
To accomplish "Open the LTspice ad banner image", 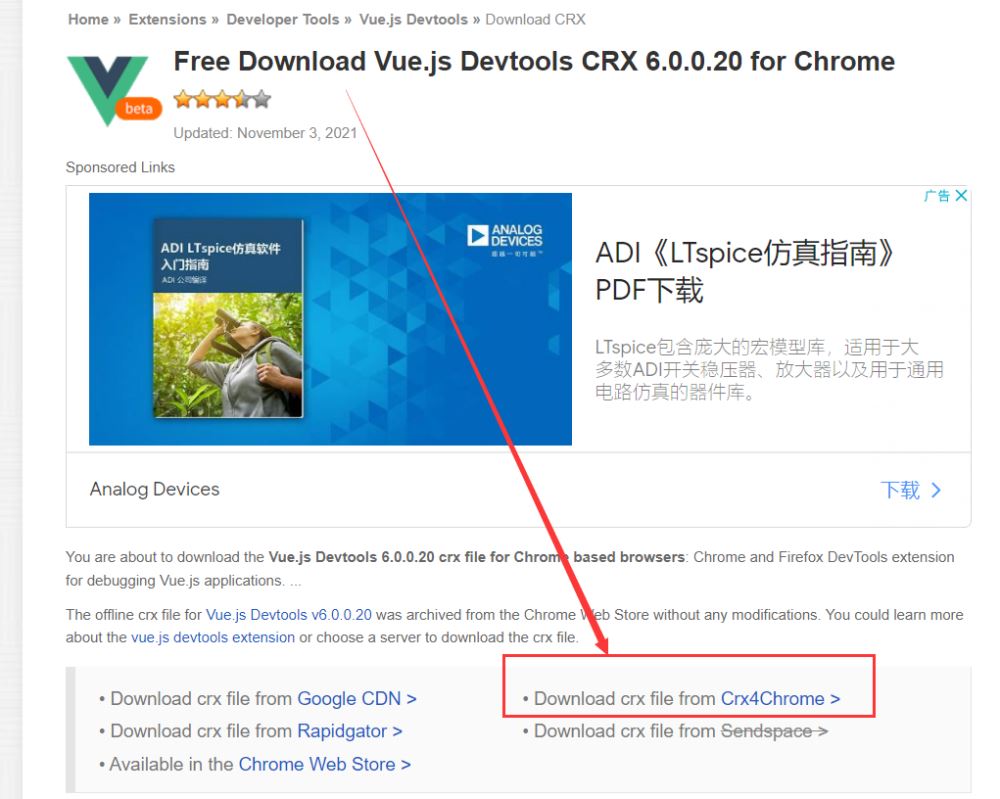I will click(330, 319).
